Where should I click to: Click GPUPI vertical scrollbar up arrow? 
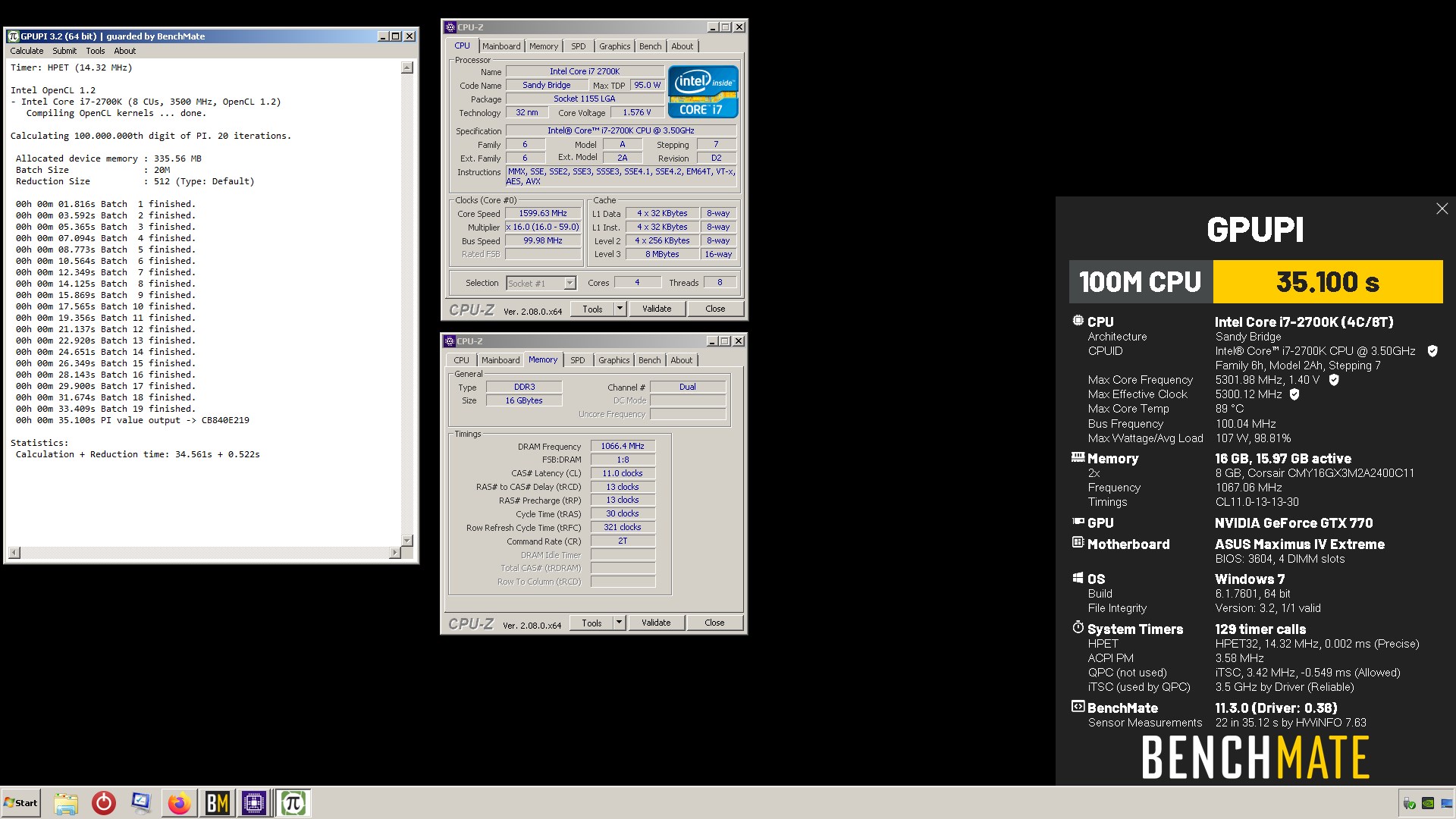(407, 67)
